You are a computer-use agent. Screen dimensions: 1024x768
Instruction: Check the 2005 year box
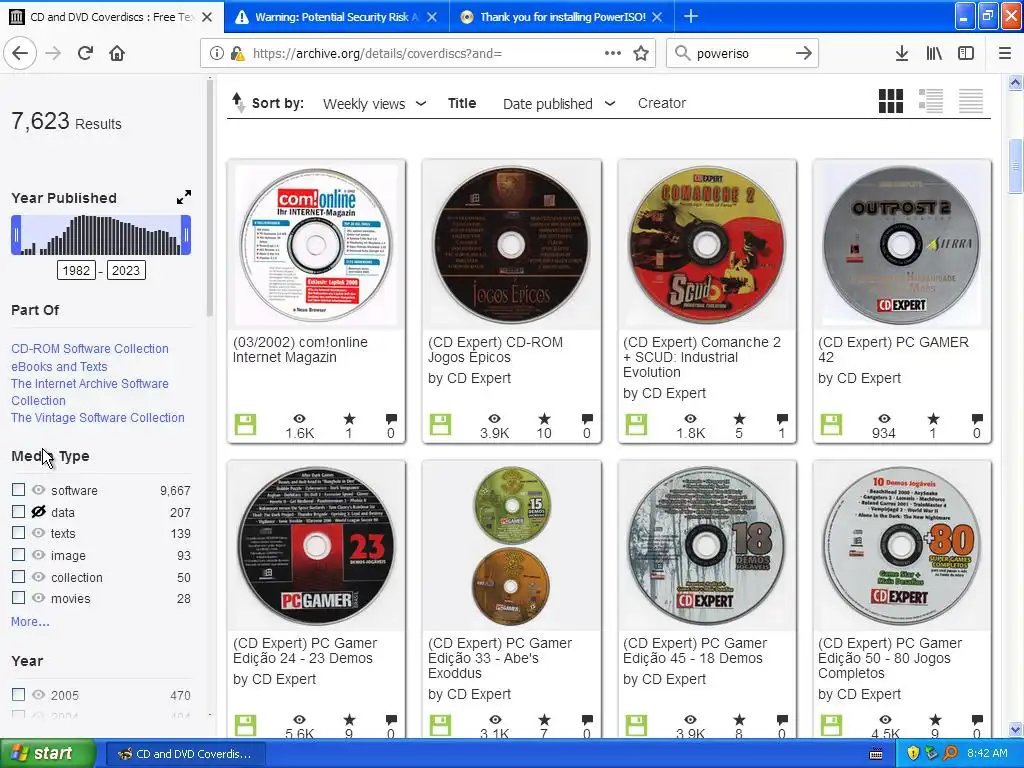[18, 694]
